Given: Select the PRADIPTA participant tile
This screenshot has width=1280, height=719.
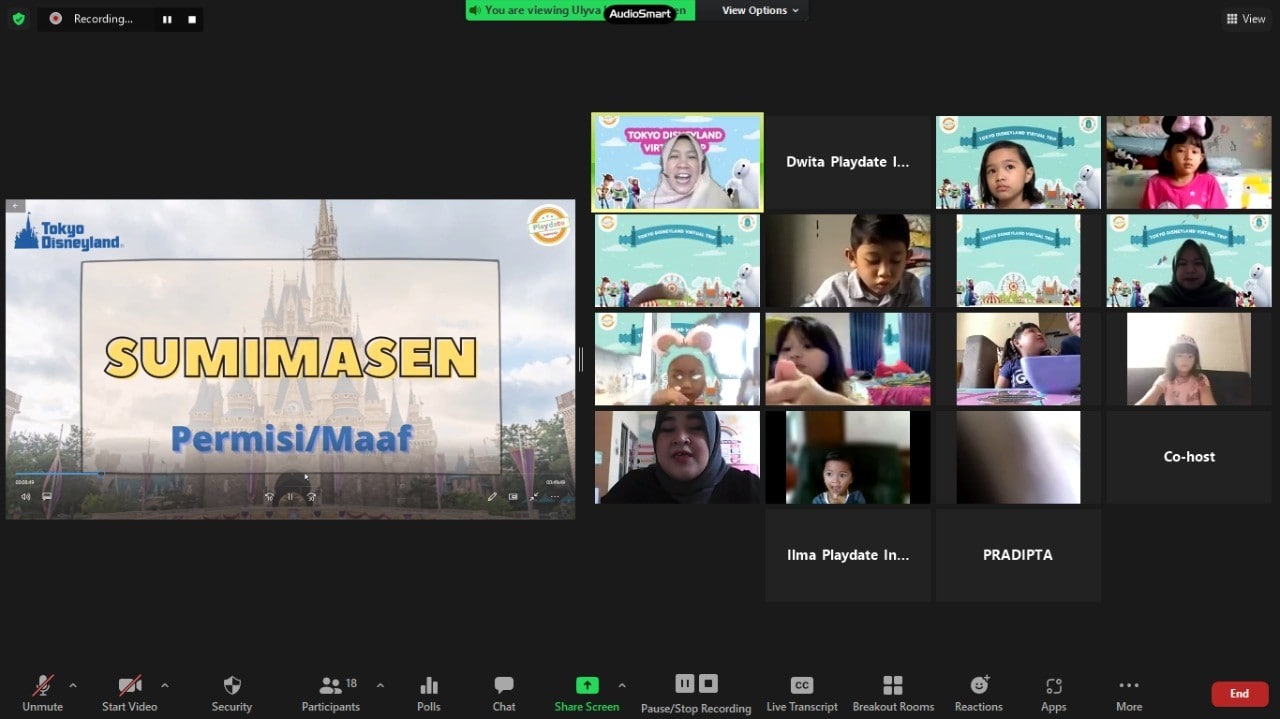Looking at the screenshot, I should (1018, 555).
